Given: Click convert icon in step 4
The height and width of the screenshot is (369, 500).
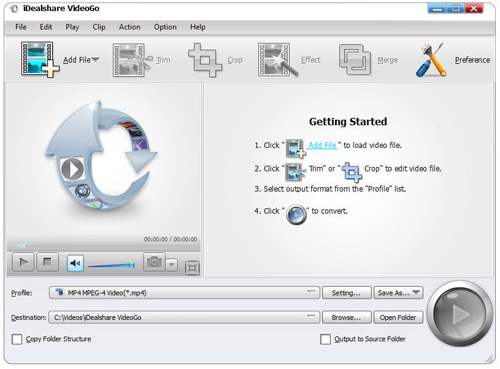Looking at the screenshot, I should point(296,215).
